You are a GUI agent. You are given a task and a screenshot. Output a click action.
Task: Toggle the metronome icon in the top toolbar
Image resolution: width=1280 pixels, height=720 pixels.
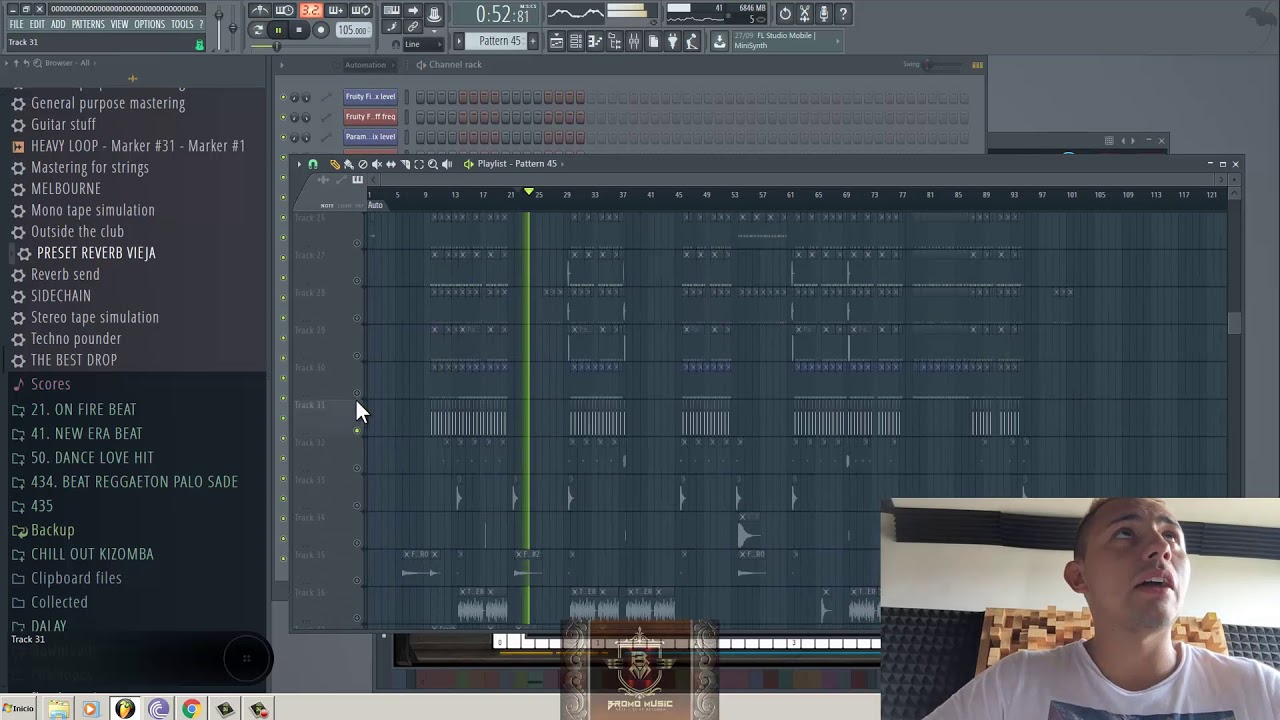tap(260, 11)
